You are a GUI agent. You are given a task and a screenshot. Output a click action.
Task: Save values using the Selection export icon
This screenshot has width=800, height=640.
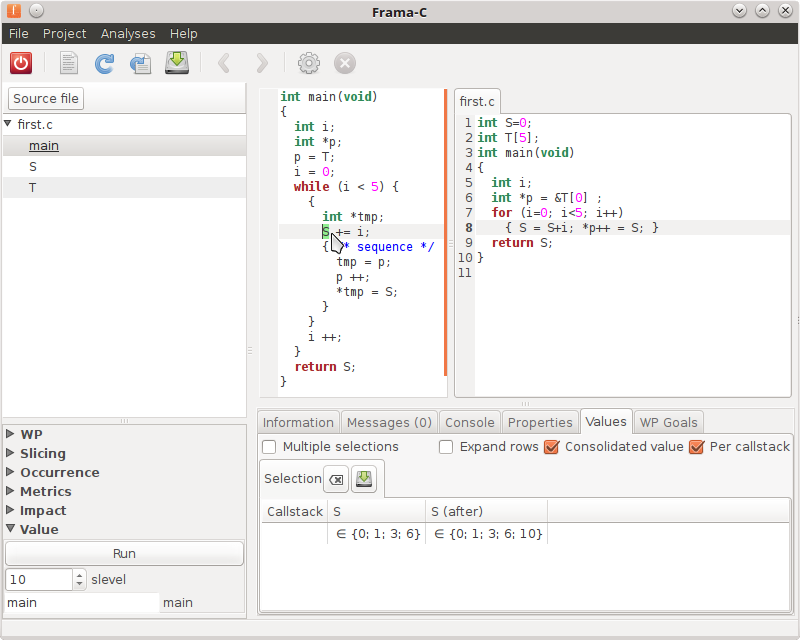pyautogui.click(x=364, y=479)
